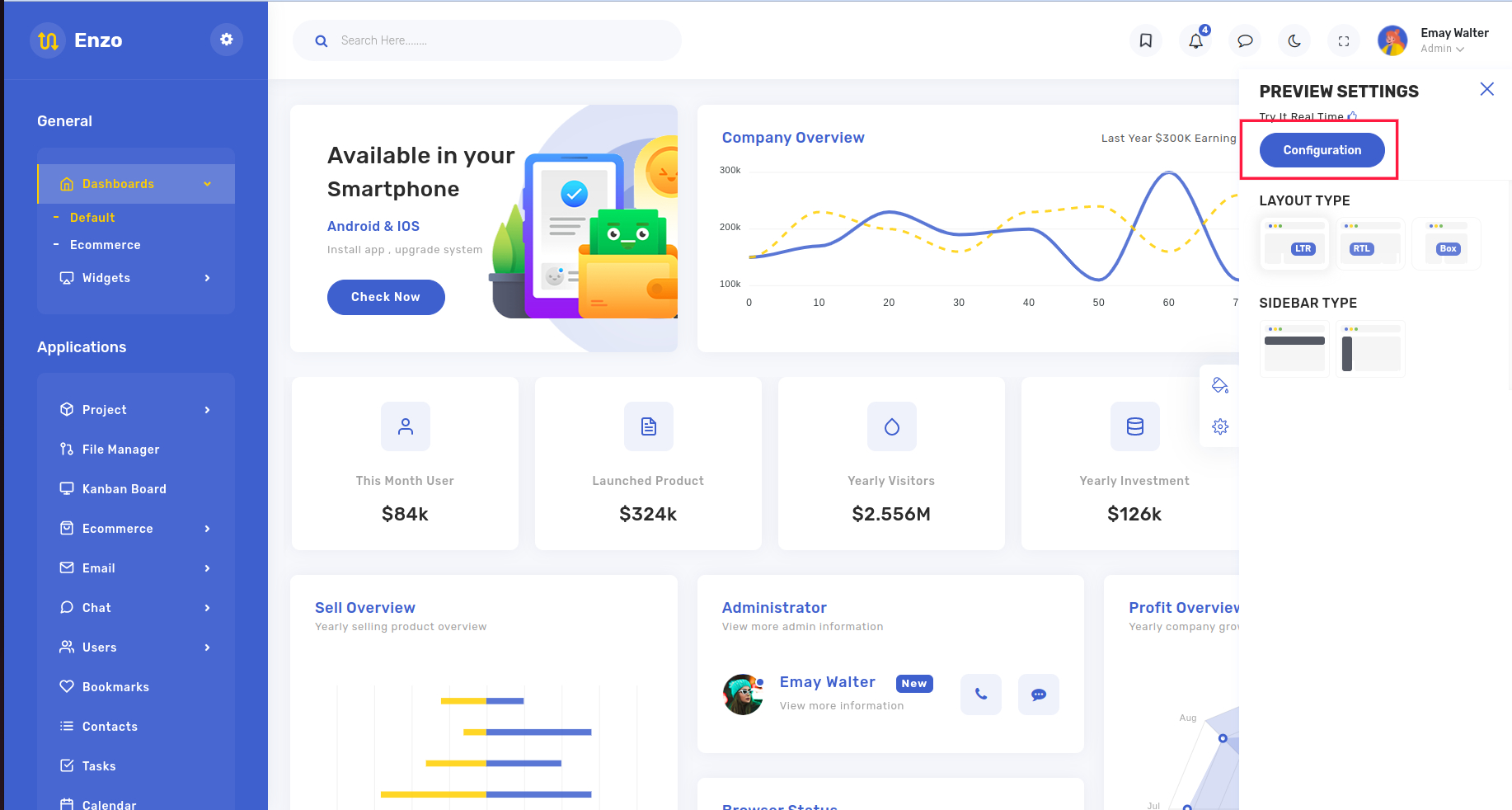Toggle fullscreen mode icon
Screen dimensions: 1512x810
point(1344,40)
